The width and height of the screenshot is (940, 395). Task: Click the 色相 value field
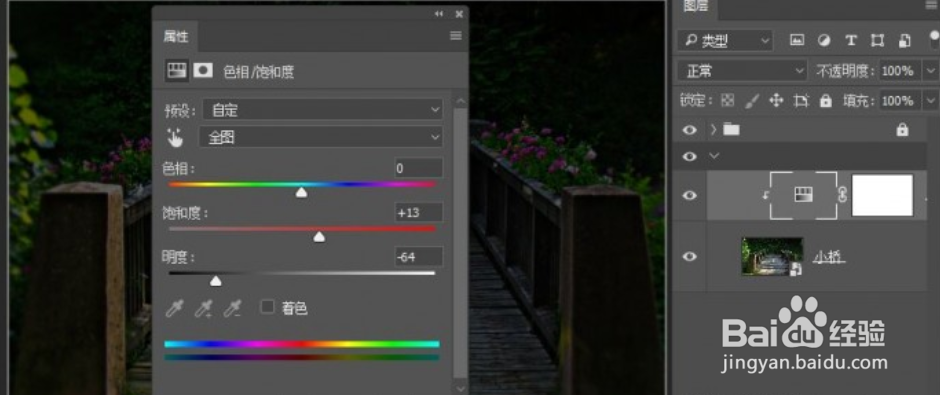point(418,168)
